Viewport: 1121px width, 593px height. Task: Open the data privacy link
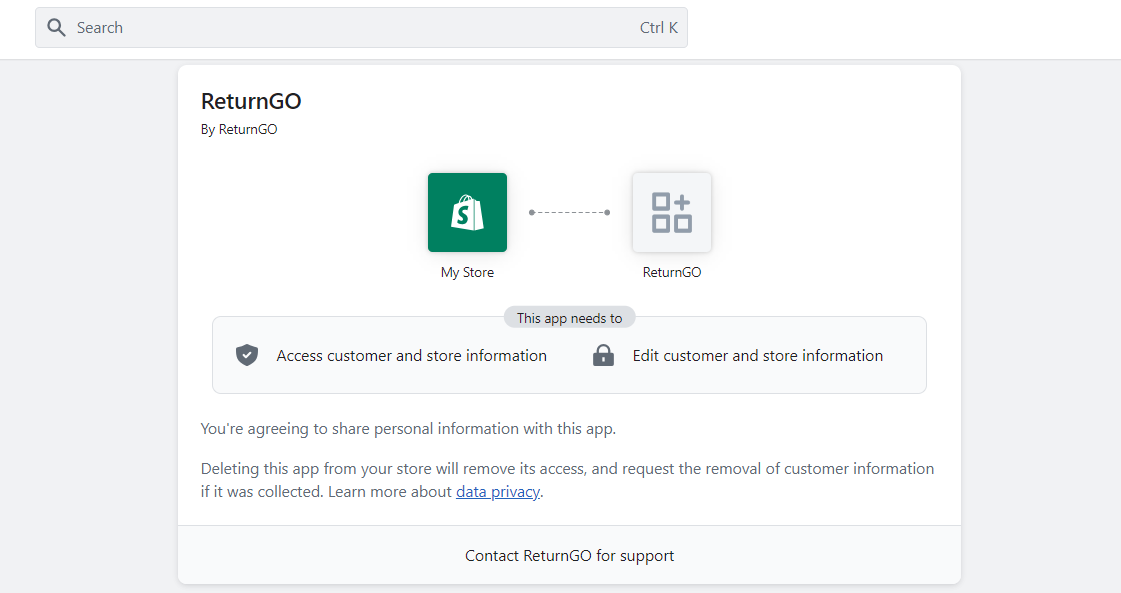[498, 492]
